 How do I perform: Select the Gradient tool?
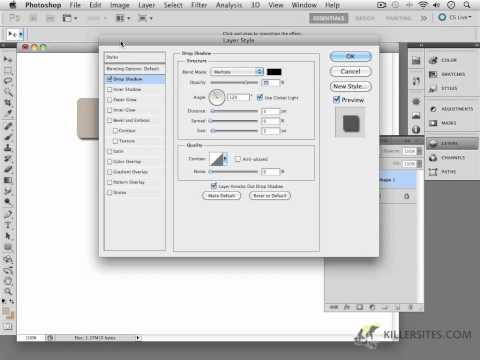[7, 180]
